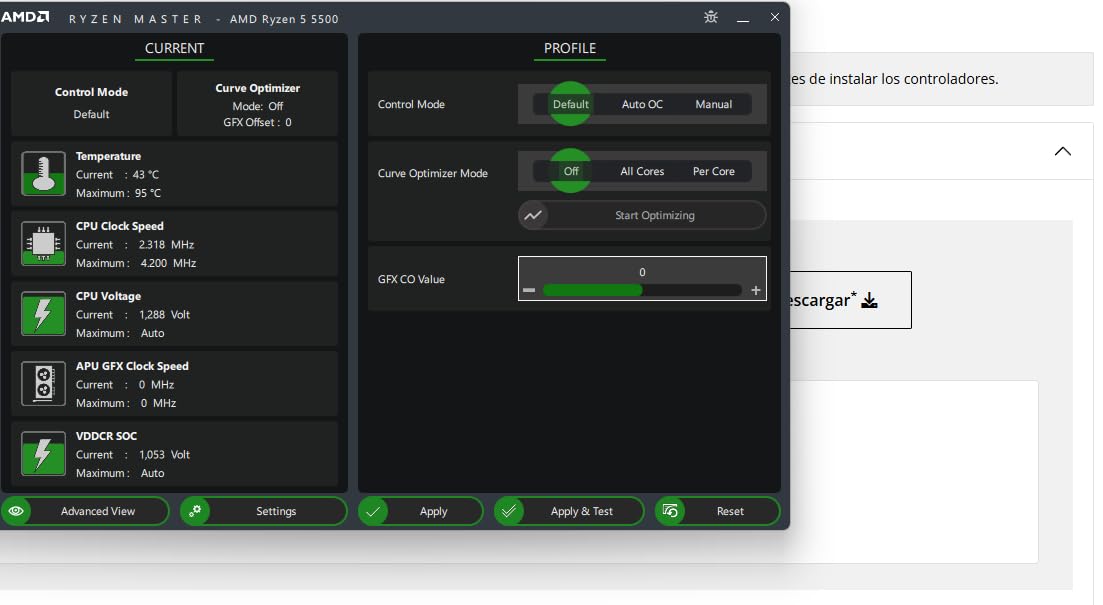Viewport: 1103px width, 605px height.
Task: Click the Temperature thermometer icon
Action: tap(44, 173)
